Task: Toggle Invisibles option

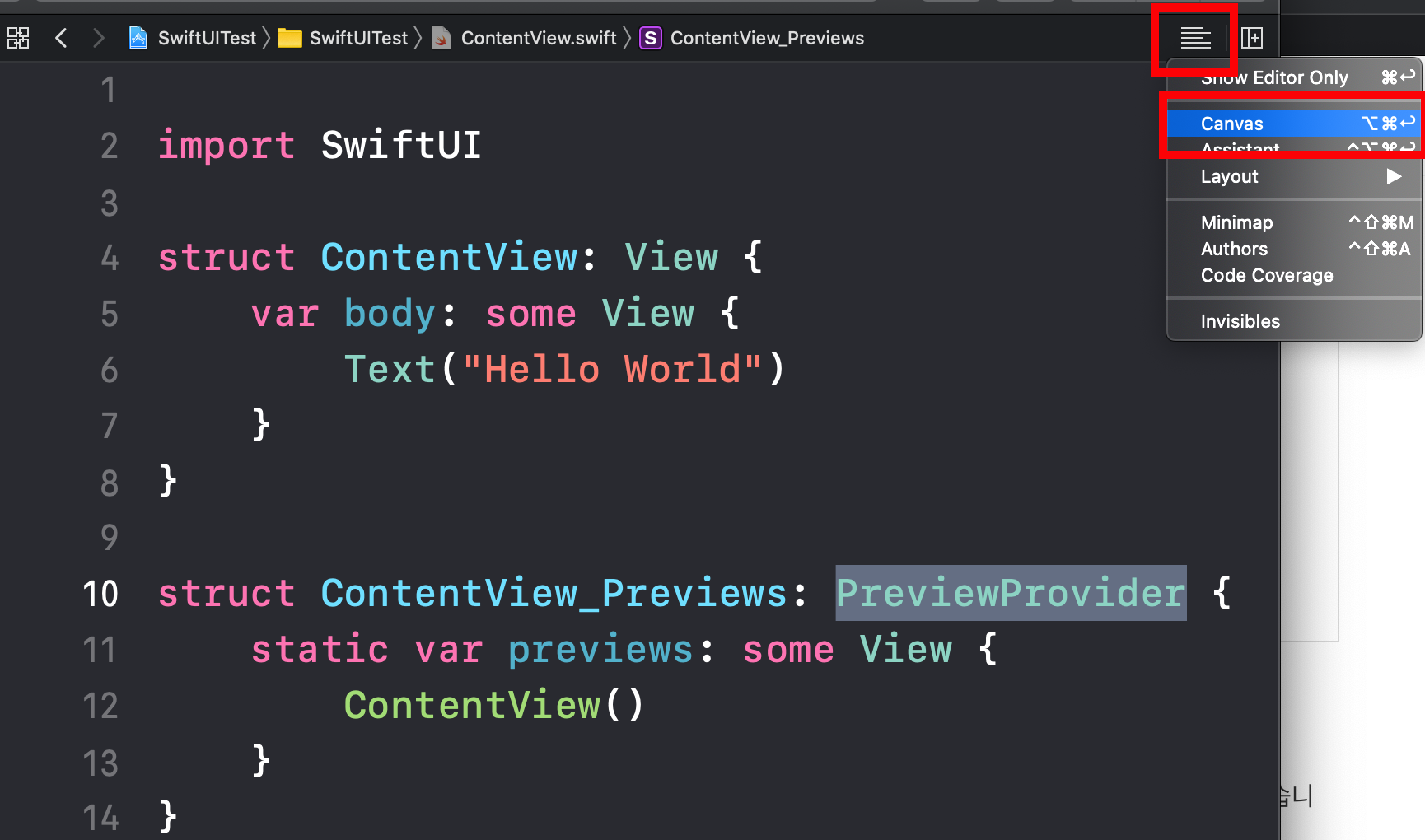Action: 1295,321
